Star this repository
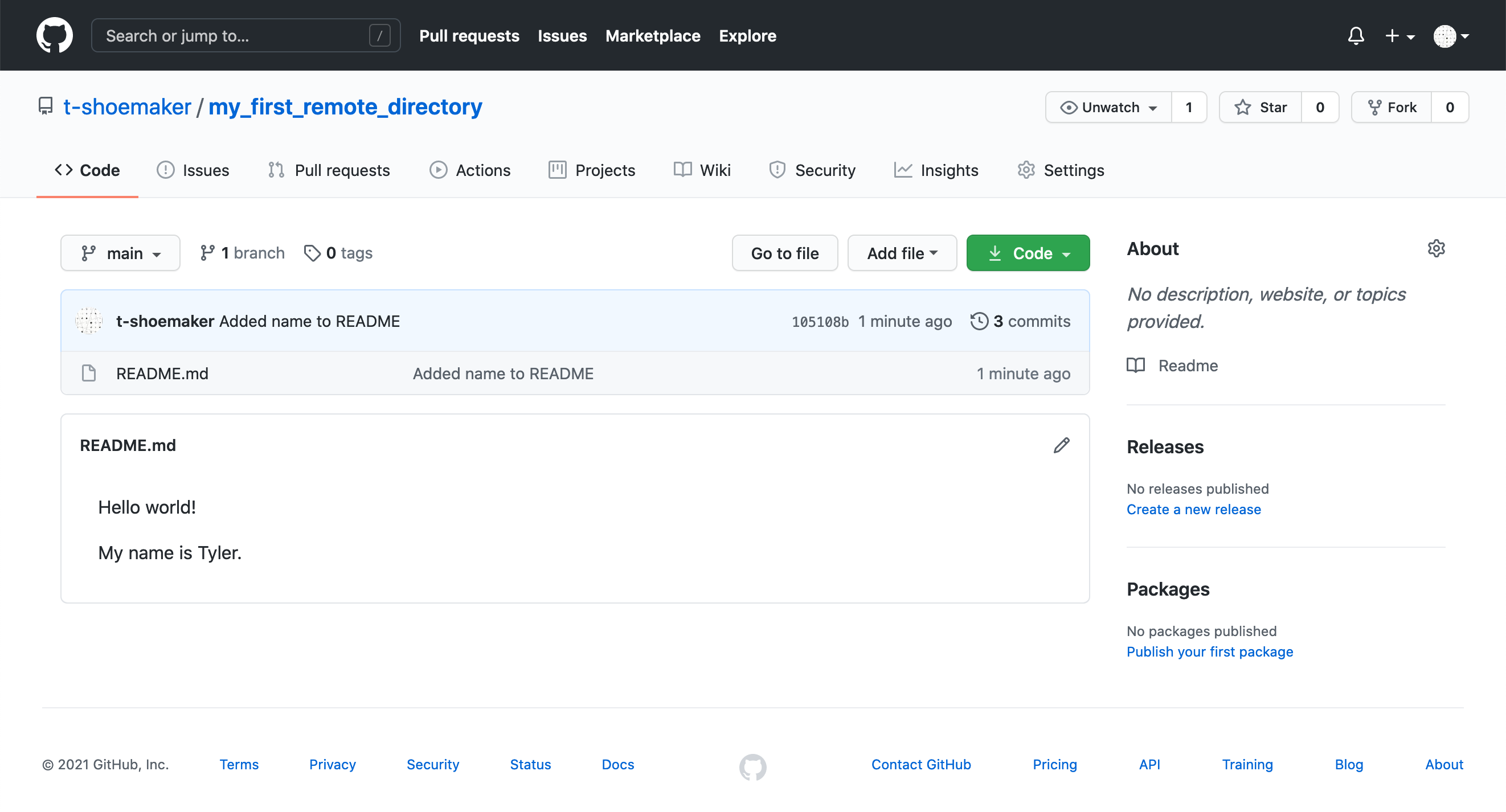Screen dimensions: 1506x812 [1261, 107]
